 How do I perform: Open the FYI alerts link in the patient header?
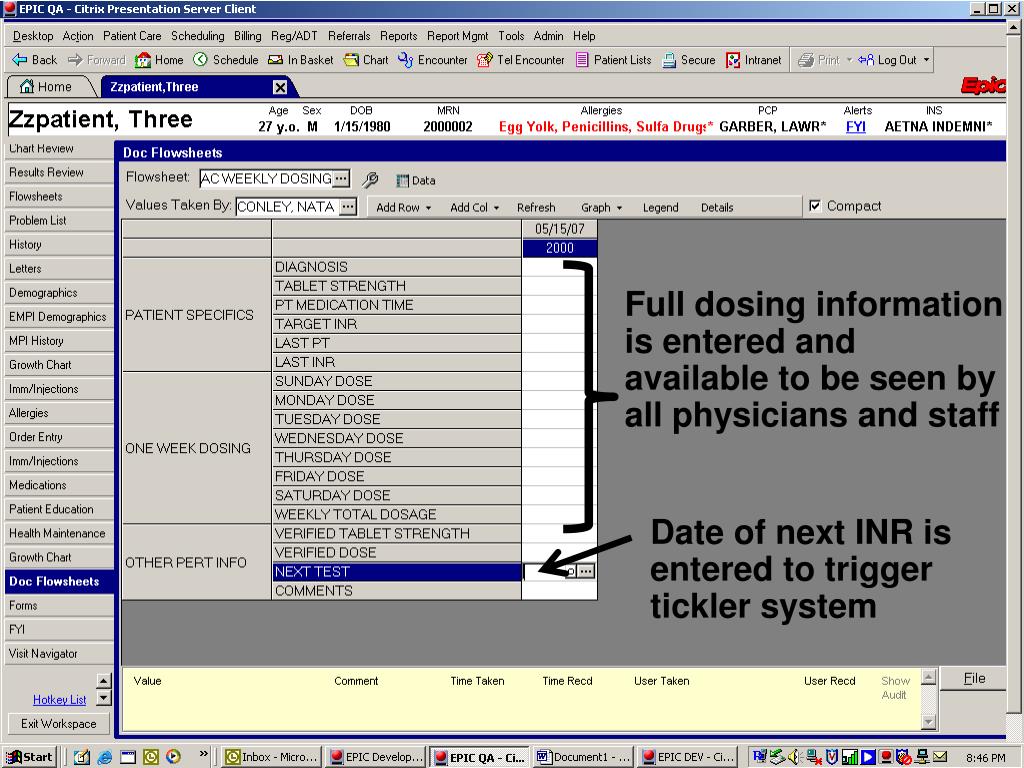click(856, 127)
